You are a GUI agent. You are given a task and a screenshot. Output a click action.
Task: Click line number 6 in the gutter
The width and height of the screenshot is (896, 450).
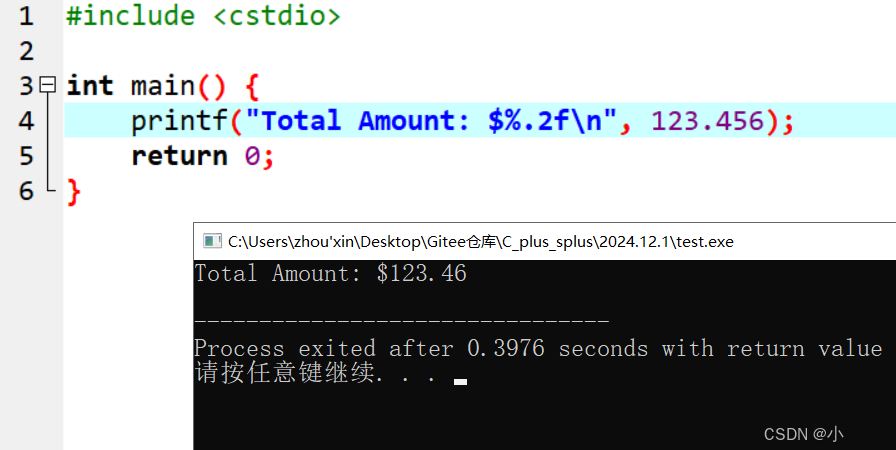pyautogui.click(x=26, y=191)
